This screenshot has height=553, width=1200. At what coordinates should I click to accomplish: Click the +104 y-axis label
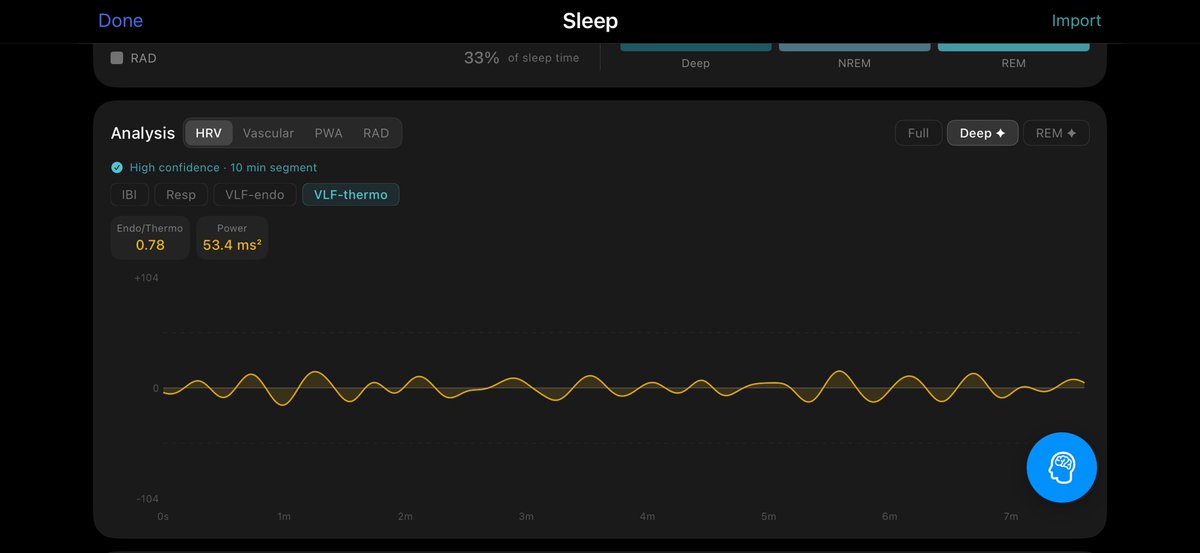(146, 278)
